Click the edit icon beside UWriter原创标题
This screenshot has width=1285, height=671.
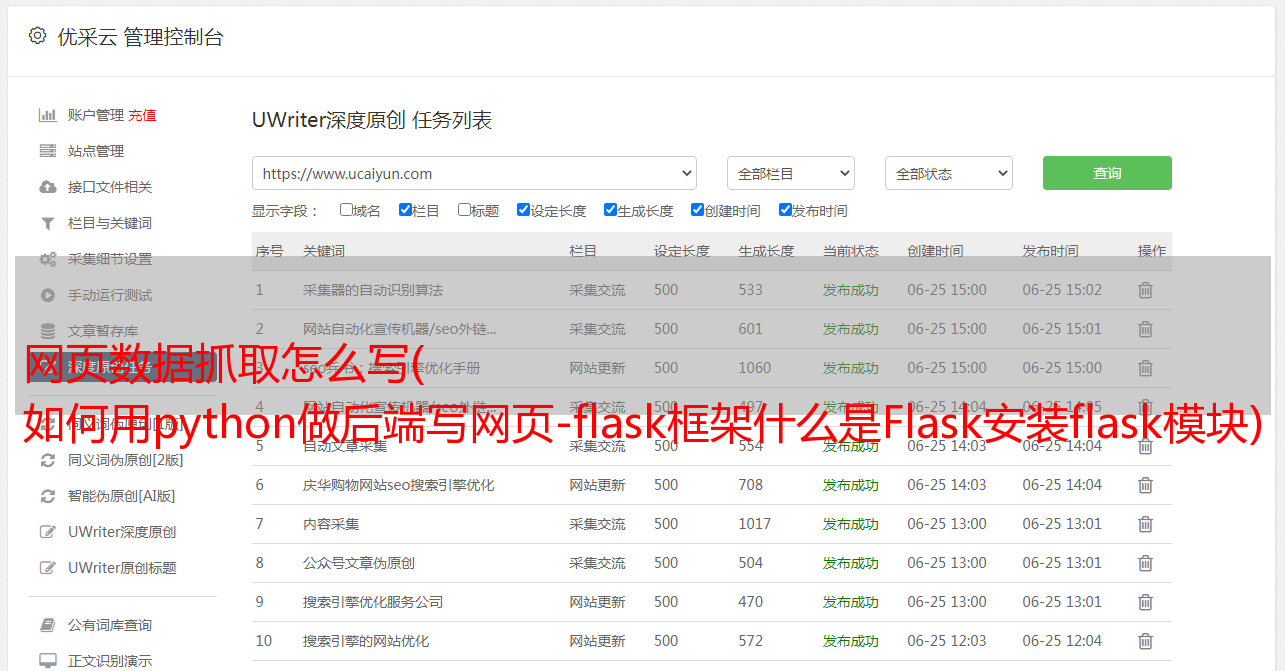47,568
